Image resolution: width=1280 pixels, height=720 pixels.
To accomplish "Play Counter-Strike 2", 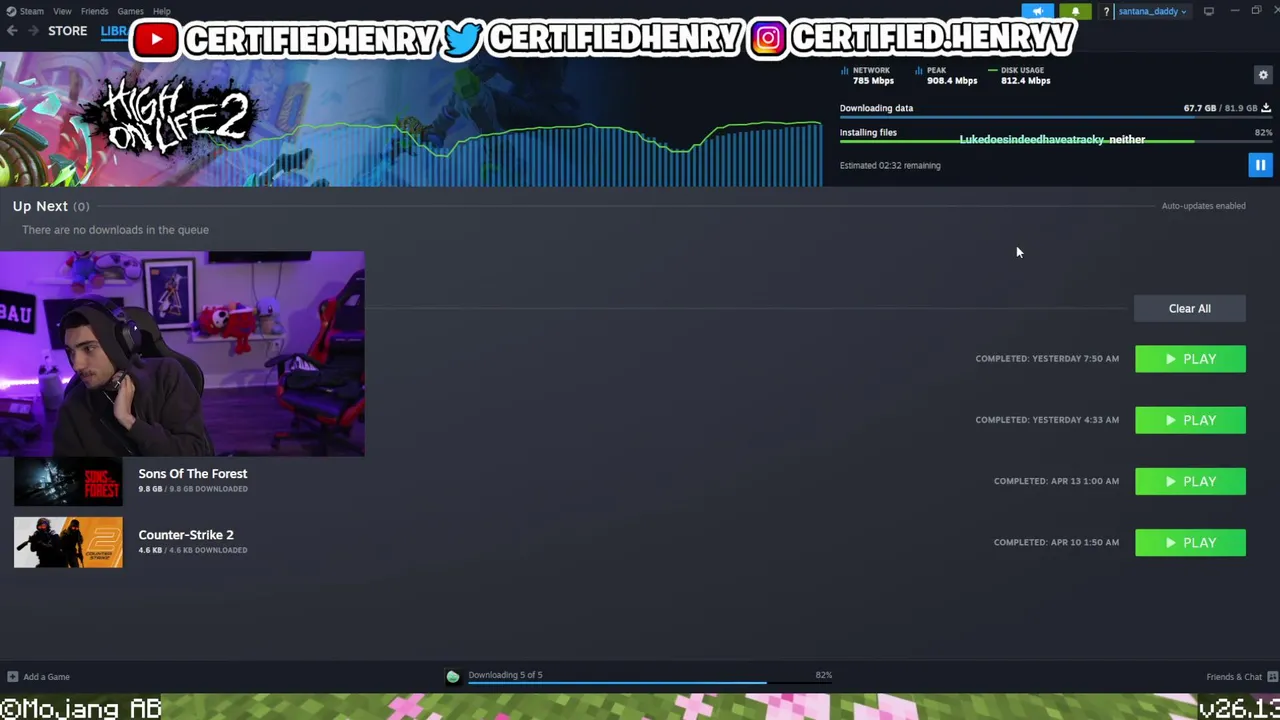I will (1190, 543).
